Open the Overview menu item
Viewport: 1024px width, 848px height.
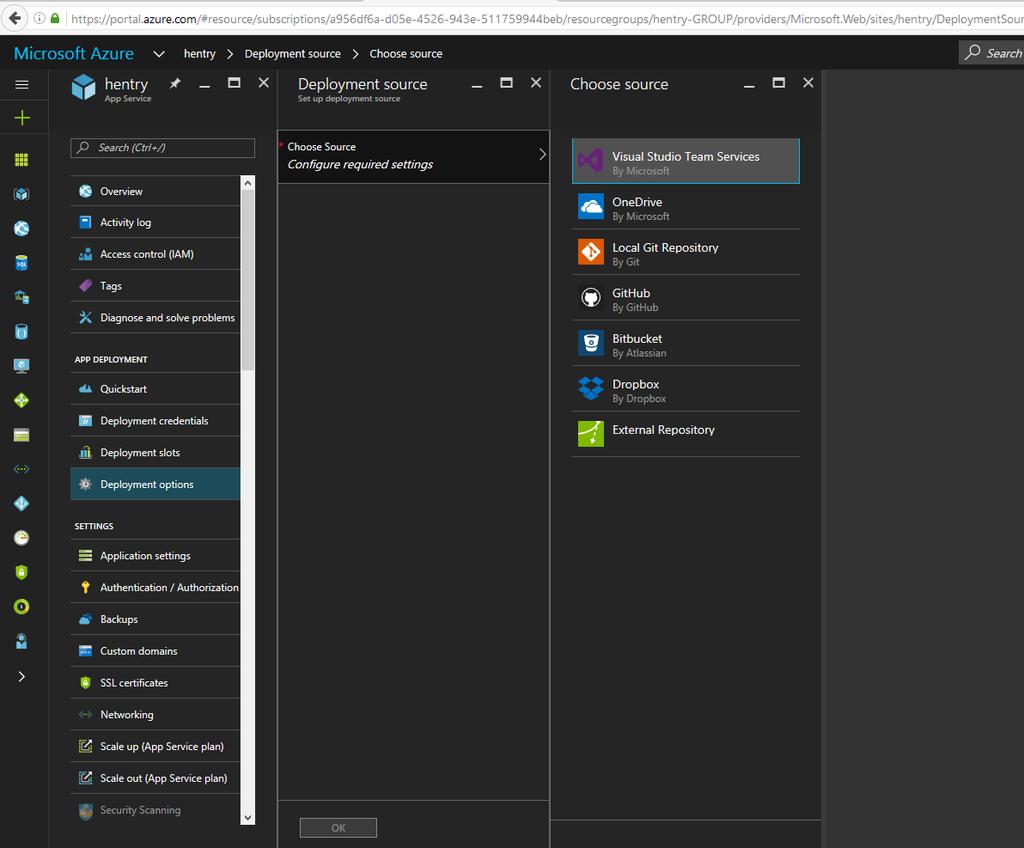(155, 191)
